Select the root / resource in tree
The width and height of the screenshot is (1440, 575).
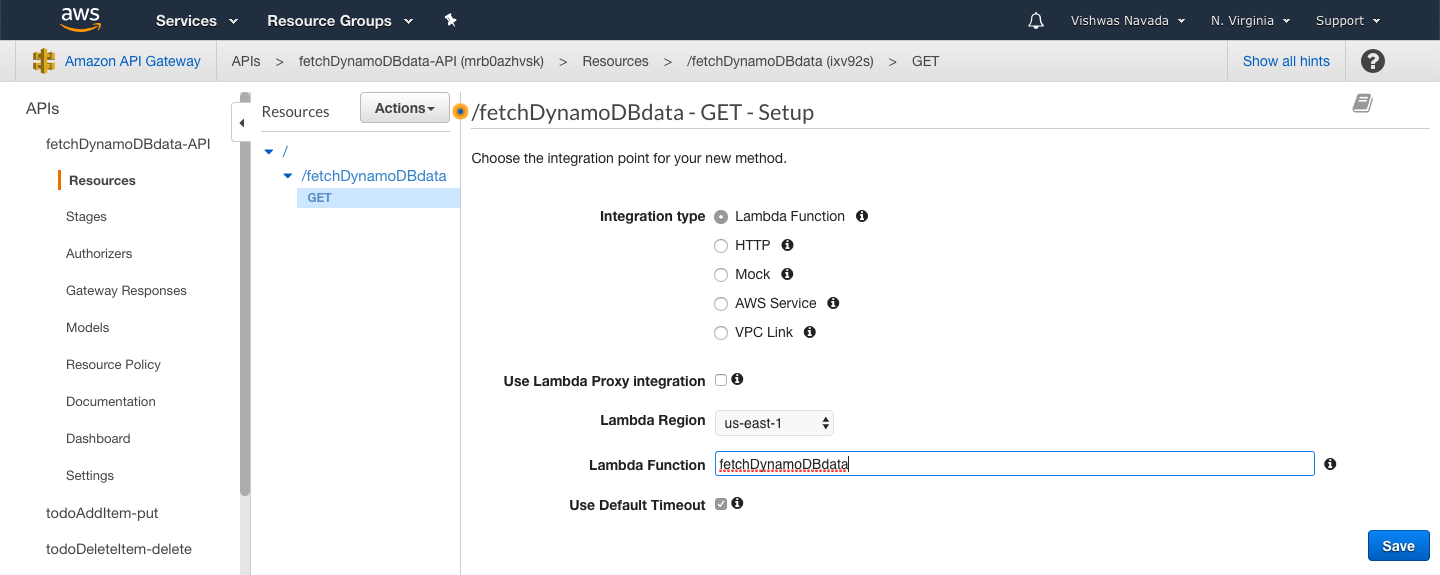pyautogui.click(x=285, y=152)
